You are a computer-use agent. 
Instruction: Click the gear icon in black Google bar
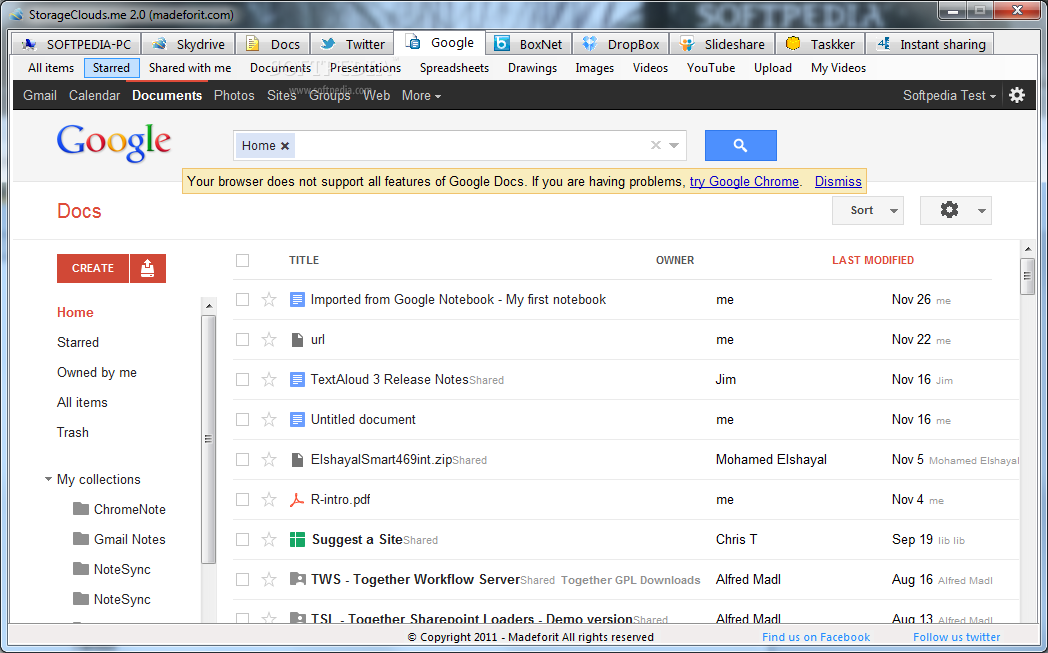pos(1017,95)
